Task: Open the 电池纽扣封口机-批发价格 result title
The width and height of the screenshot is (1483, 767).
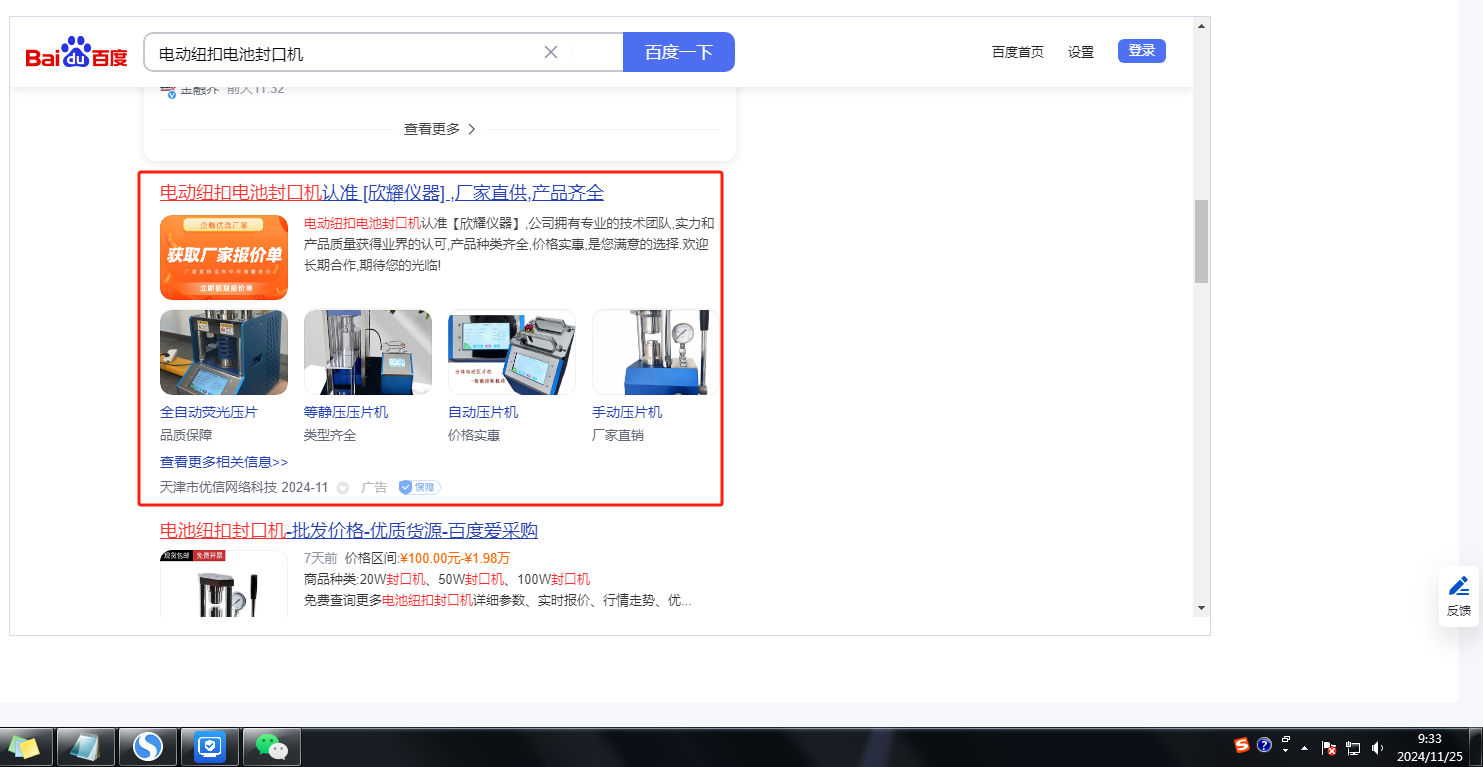Action: click(x=349, y=530)
